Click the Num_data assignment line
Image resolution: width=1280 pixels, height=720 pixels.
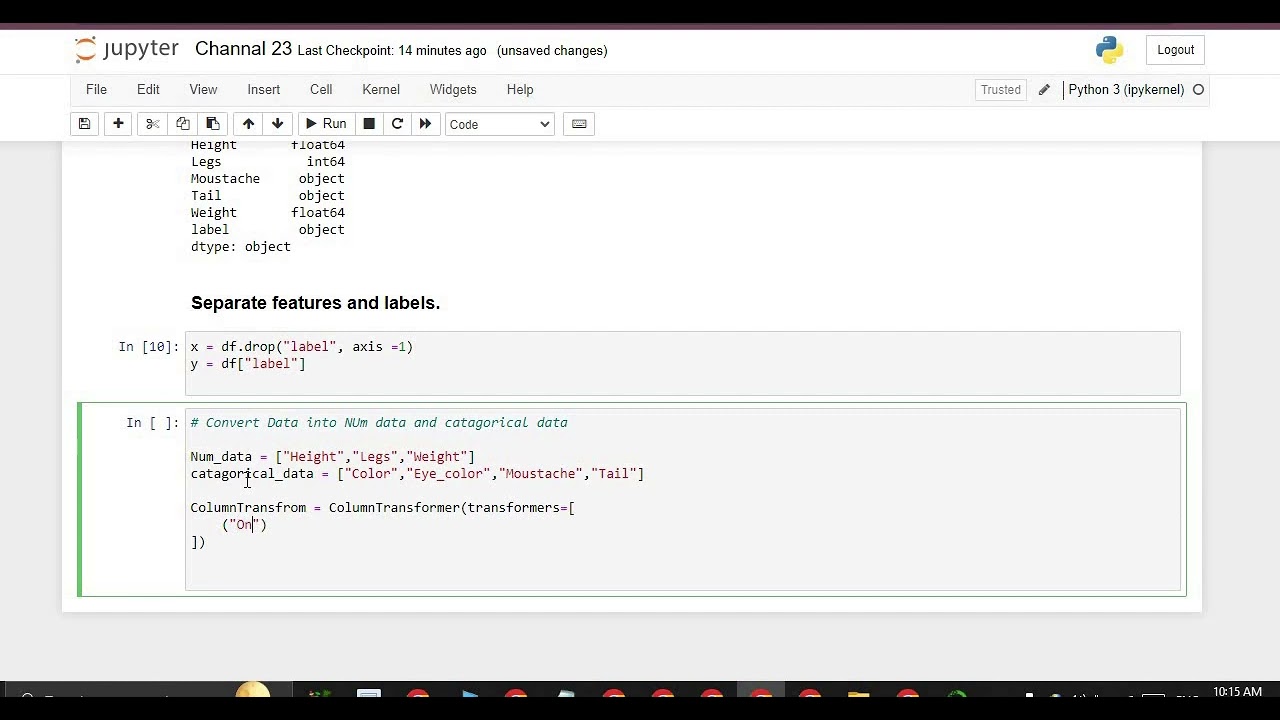click(x=333, y=457)
